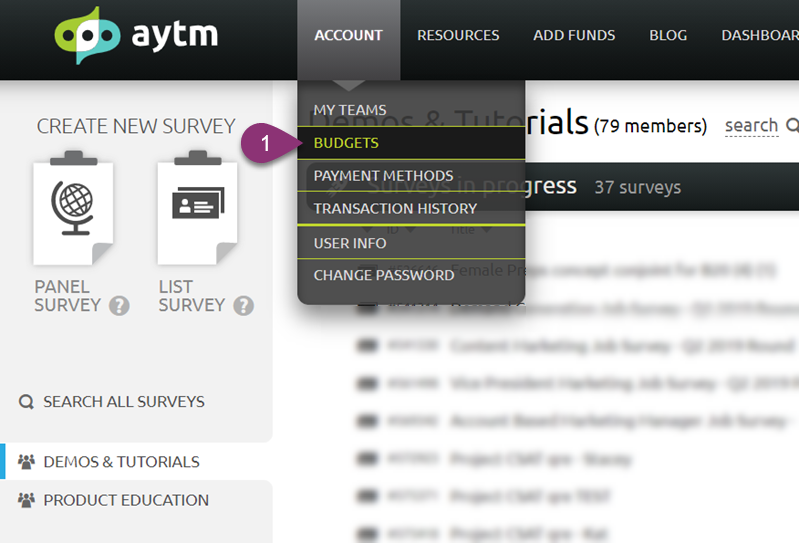The height and width of the screenshot is (543, 799).
Task: Open the Dashboard navigation item
Action: click(760, 35)
